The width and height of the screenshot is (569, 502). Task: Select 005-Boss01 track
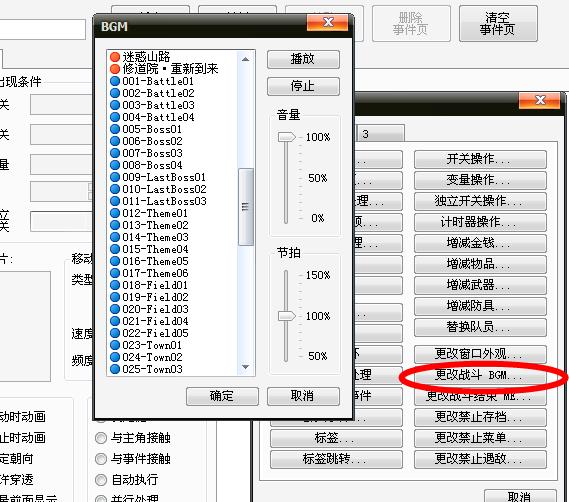coord(146,128)
